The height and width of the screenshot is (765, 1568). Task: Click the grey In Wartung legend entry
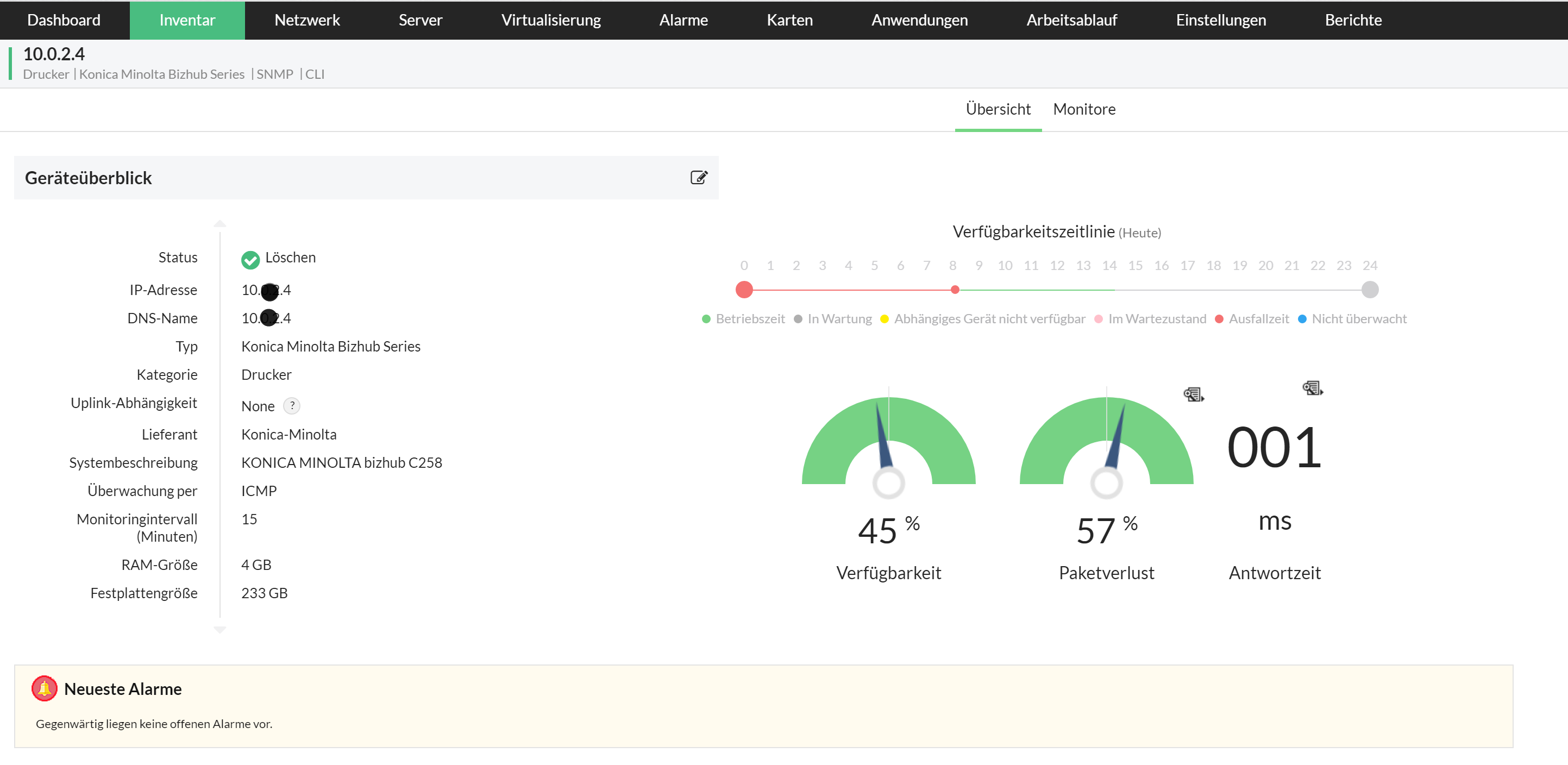pyautogui.click(x=833, y=319)
